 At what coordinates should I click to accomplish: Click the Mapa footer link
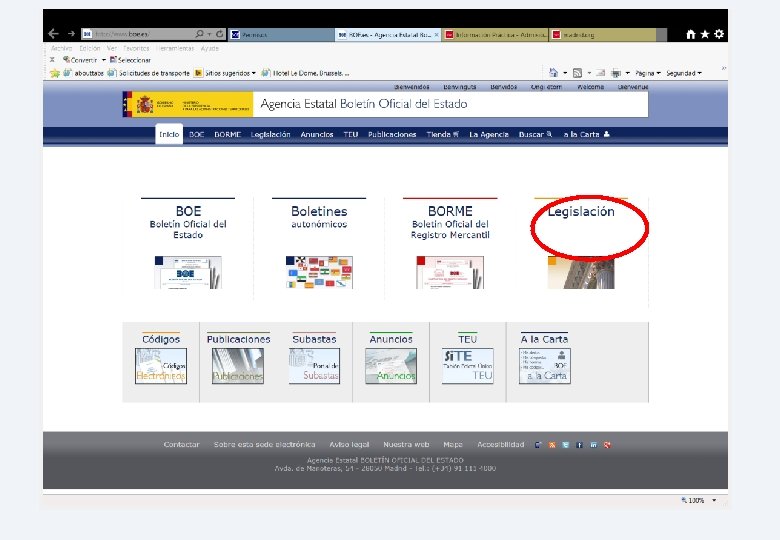[453, 445]
